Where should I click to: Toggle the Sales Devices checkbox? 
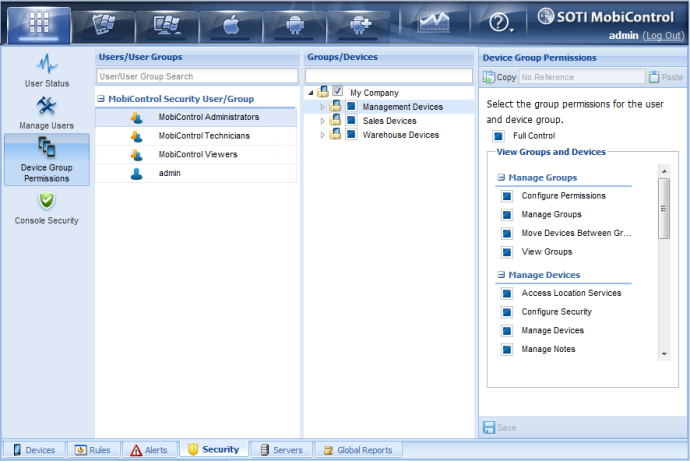[351, 120]
